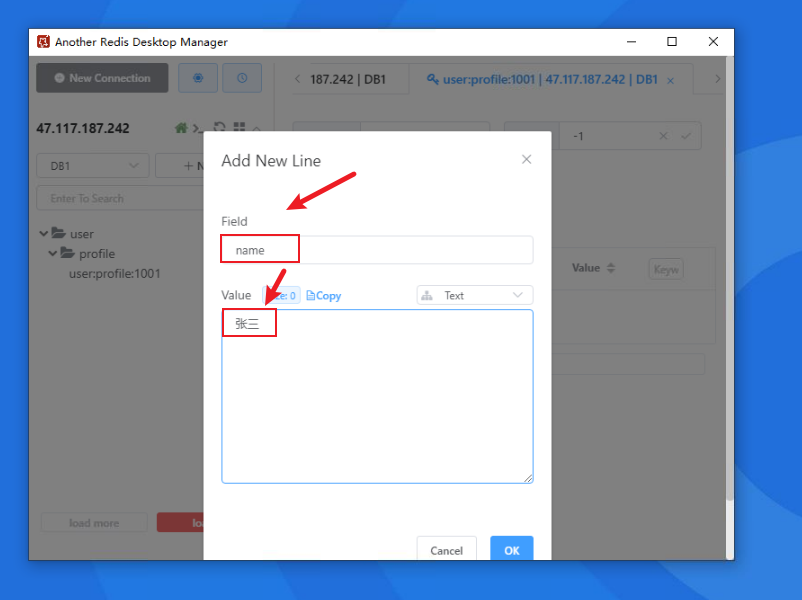Viewport: 802px width, 600px height.
Task: Close the user:profile:1001 tab
Action: coord(671,80)
